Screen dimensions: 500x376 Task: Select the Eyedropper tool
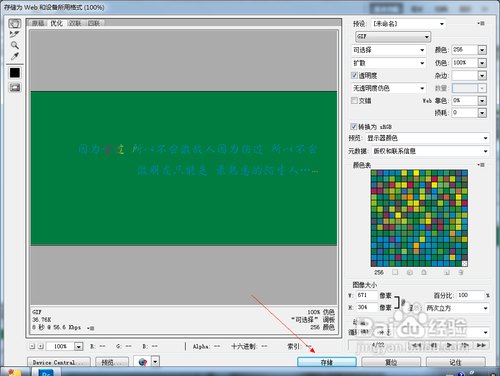[14, 56]
